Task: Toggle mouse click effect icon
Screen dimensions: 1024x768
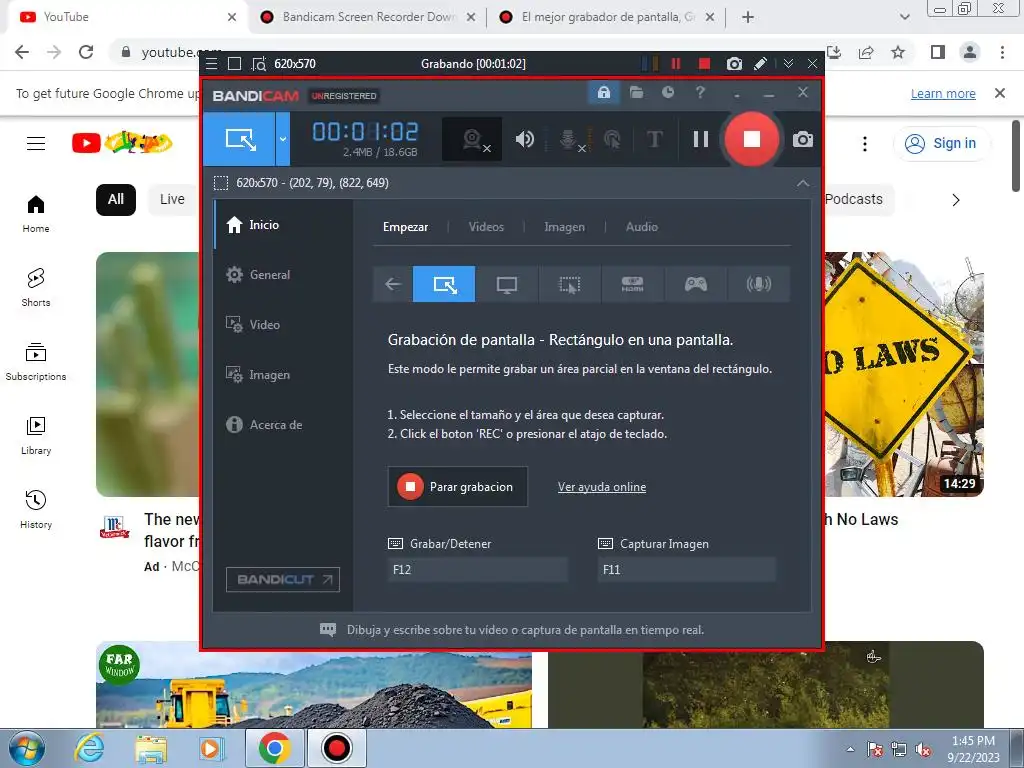Action: (x=612, y=139)
